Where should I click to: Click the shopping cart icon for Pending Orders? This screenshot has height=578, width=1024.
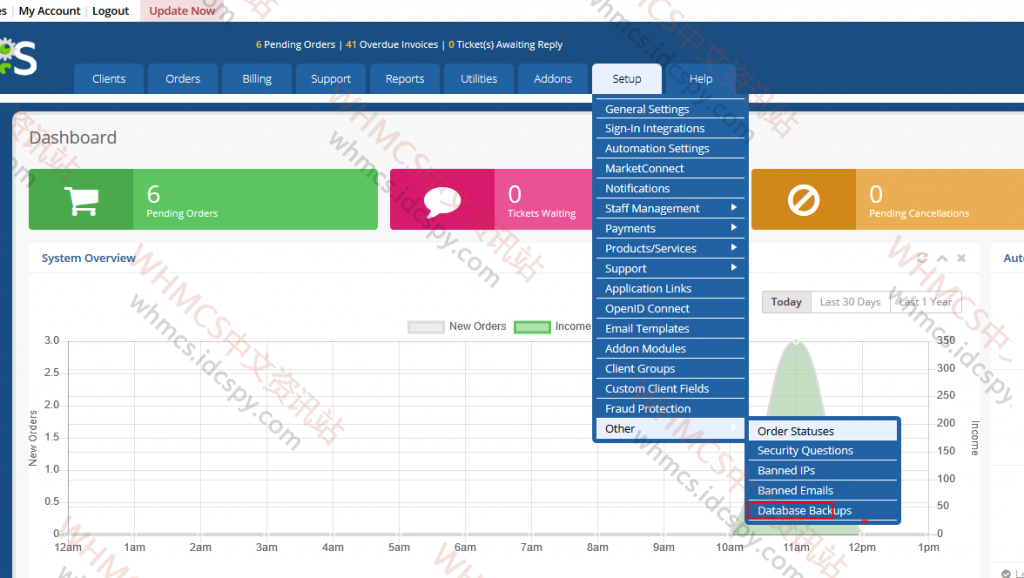pyautogui.click(x=81, y=200)
